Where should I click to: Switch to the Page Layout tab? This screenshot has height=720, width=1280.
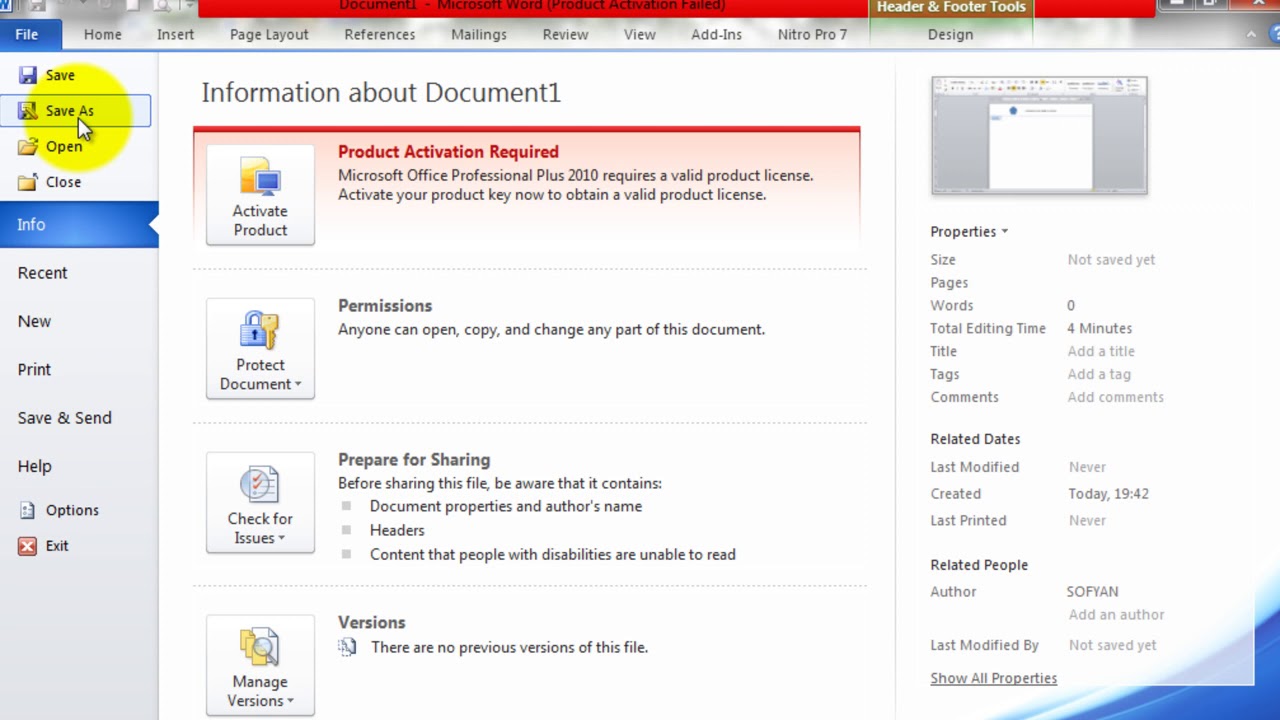269,34
